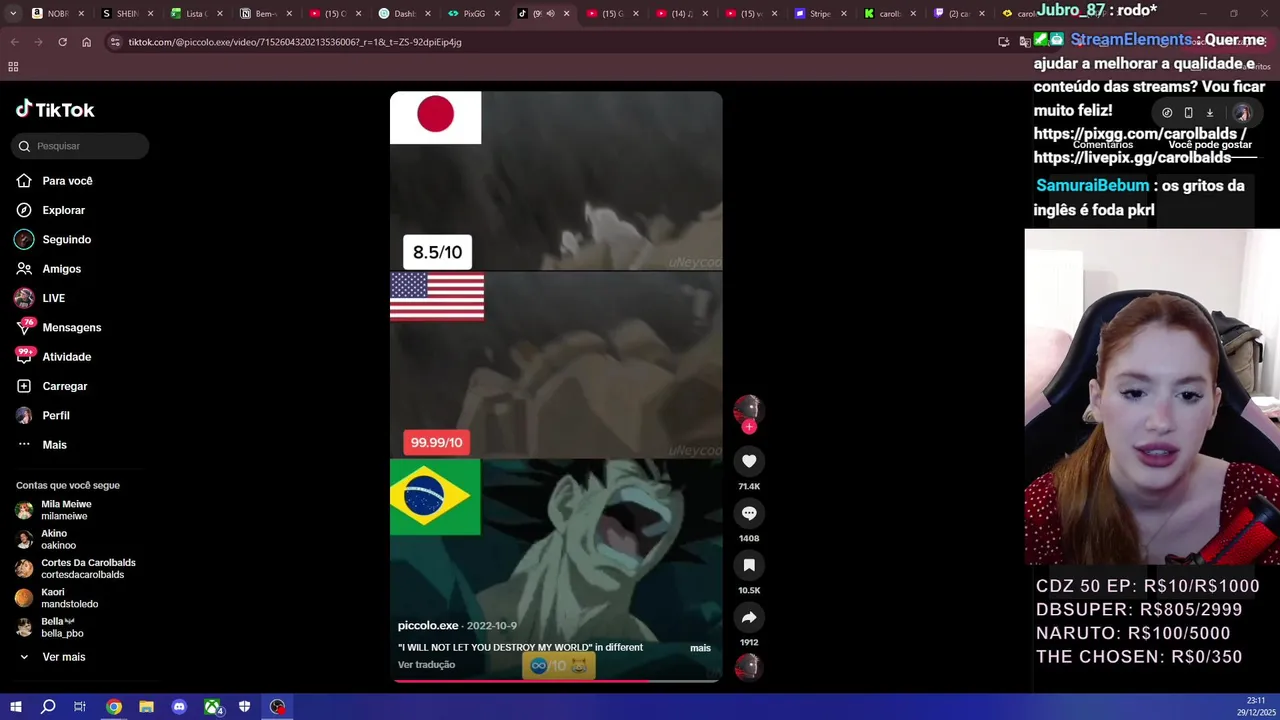Image resolution: width=1280 pixels, height=720 pixels.
Task: Open the tab search dropdown arrow
Action: click(x=14, y=14)
